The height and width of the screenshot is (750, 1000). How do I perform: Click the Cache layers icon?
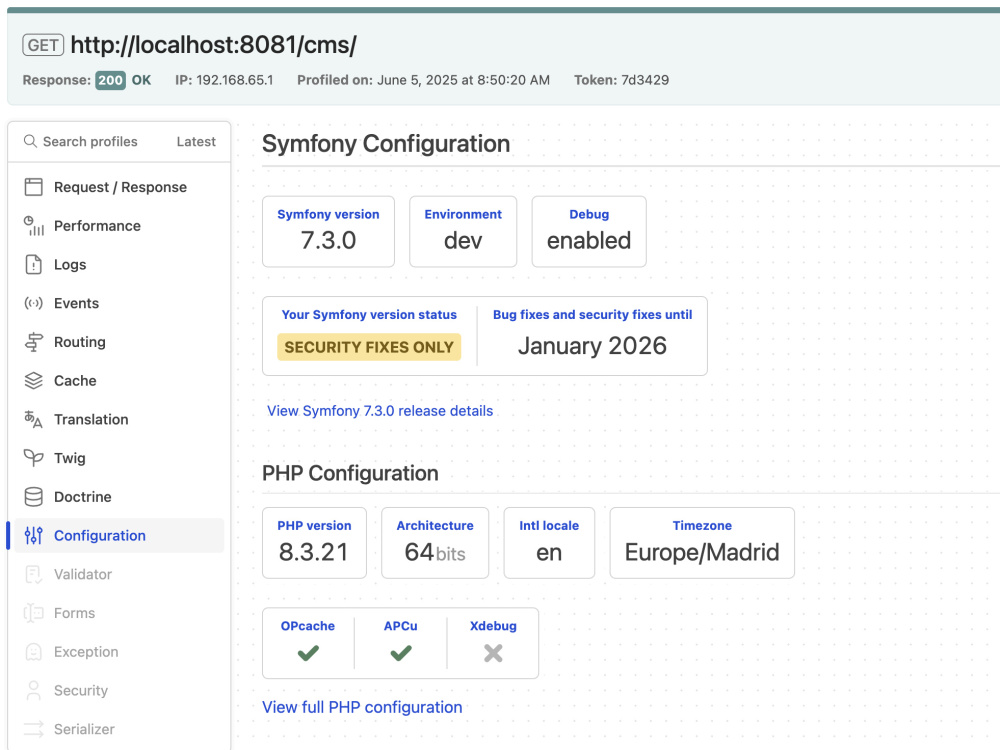pyautogui.click(x=33, y=381)
